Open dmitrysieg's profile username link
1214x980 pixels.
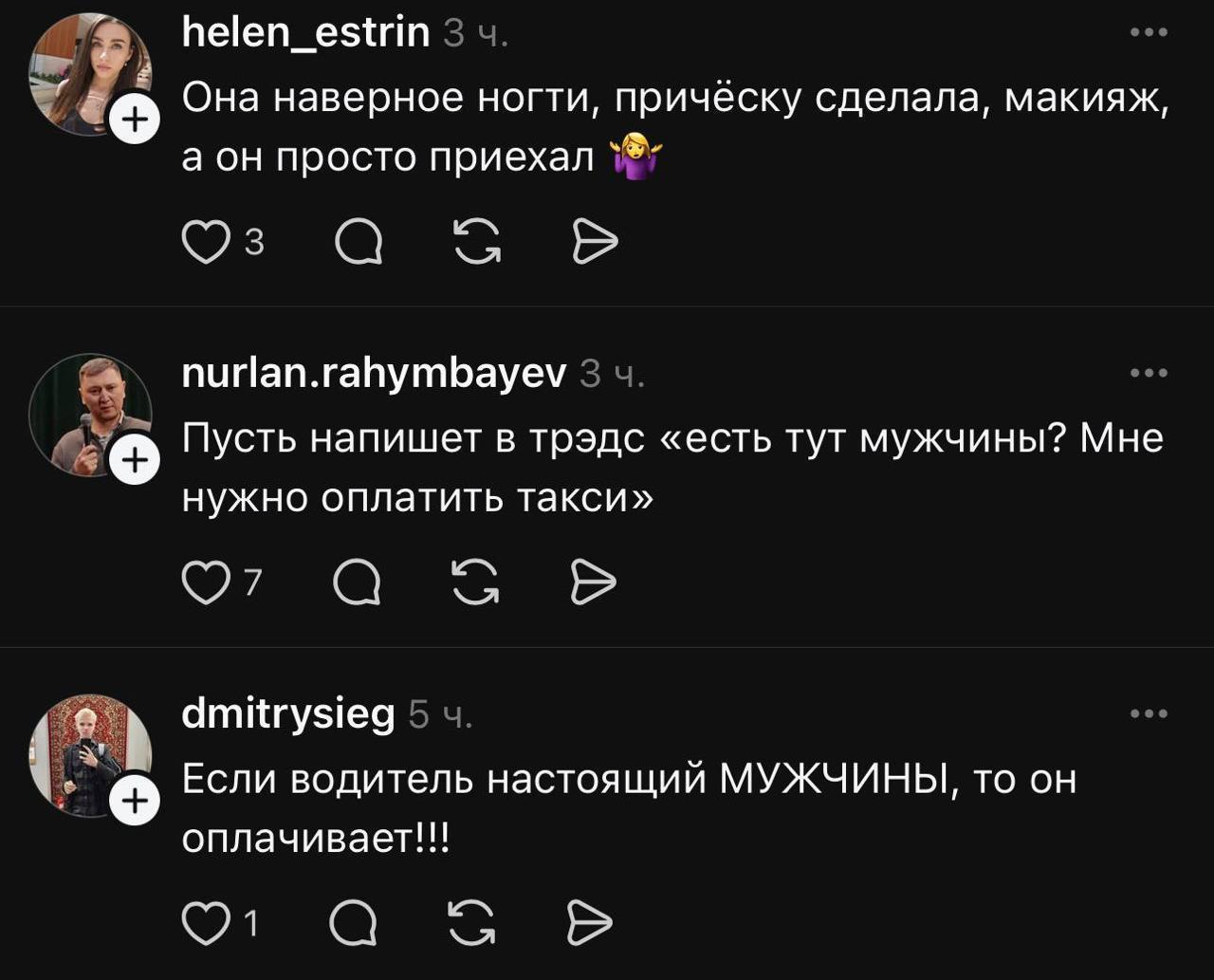point(288,713)
